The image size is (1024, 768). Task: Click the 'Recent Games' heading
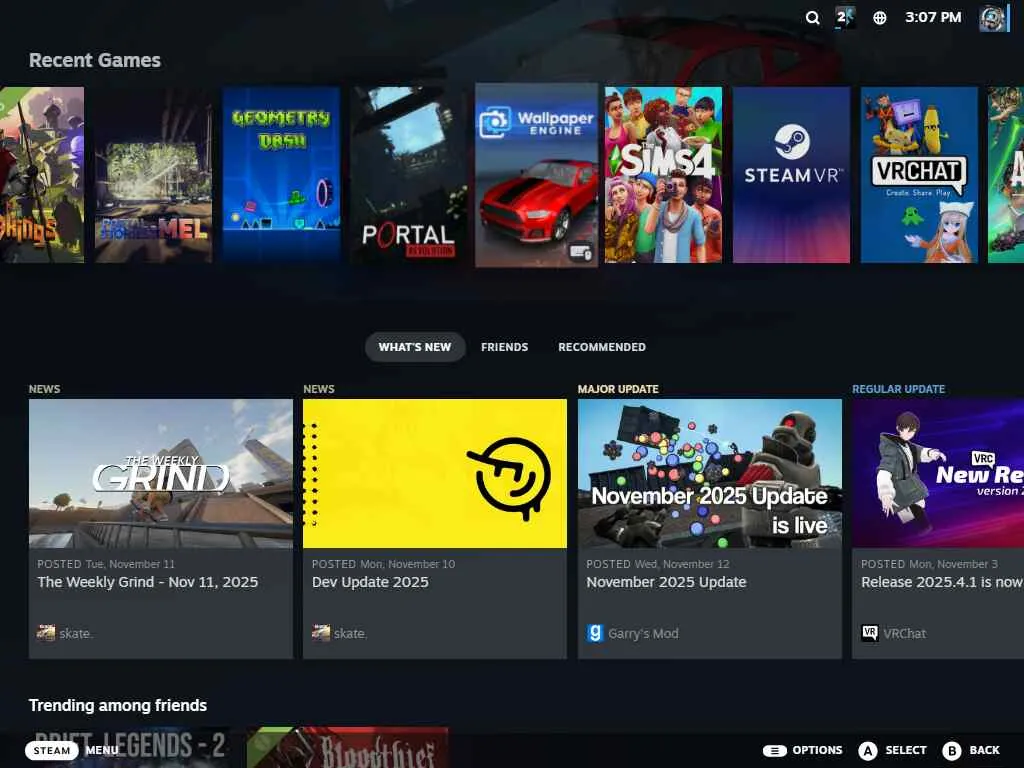(x=95, y=60)
